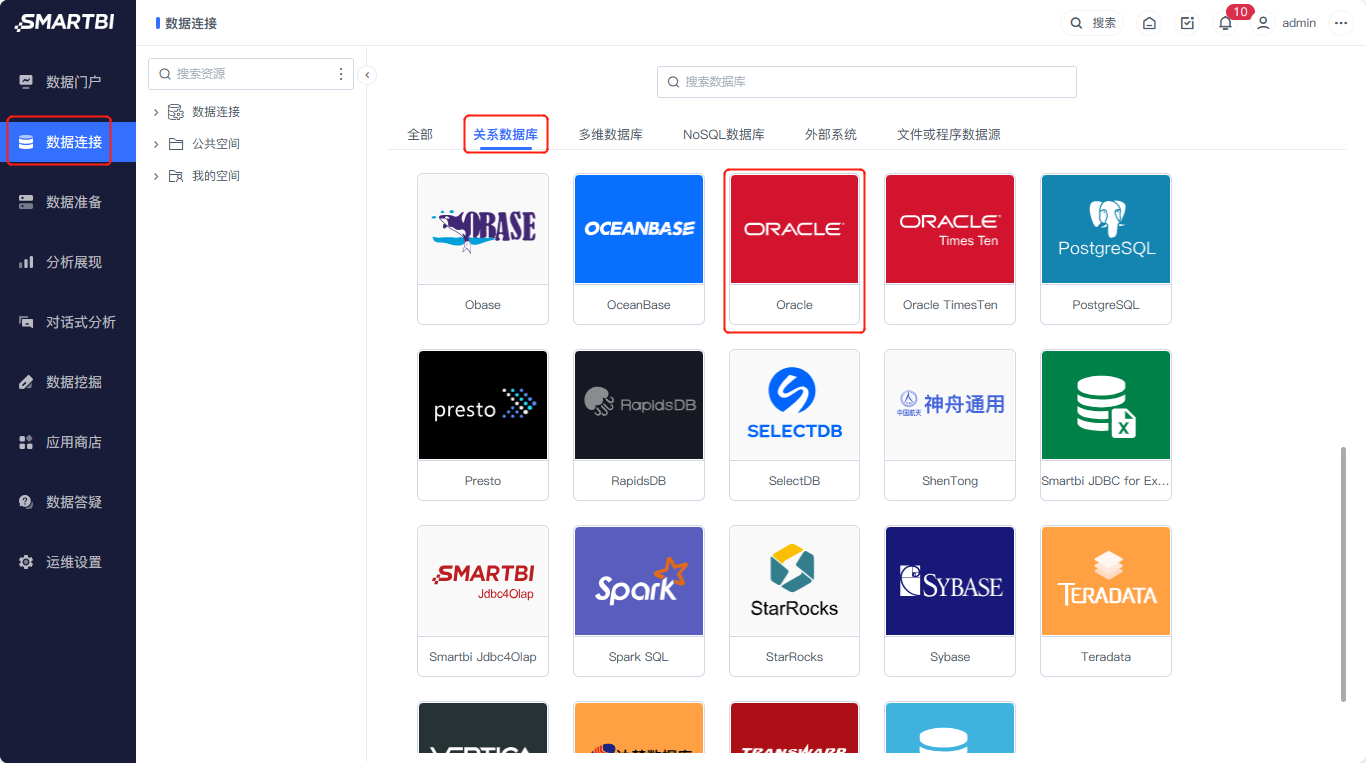Open the 数据门户 sidebar section
The height and width of the screenshot is (763, 1366).
tap(68, 82)
